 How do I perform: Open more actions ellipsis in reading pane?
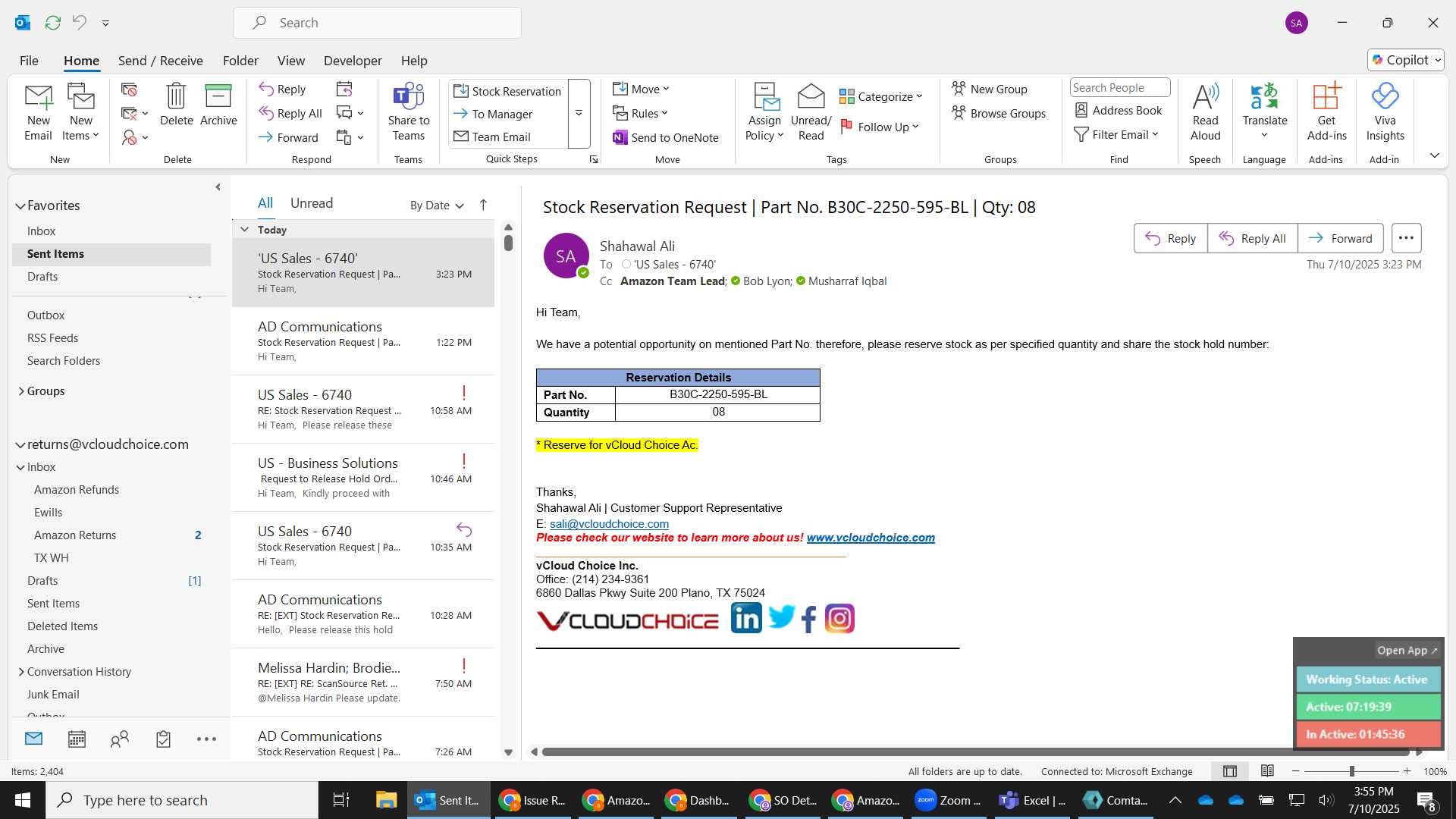[1406, 238]
